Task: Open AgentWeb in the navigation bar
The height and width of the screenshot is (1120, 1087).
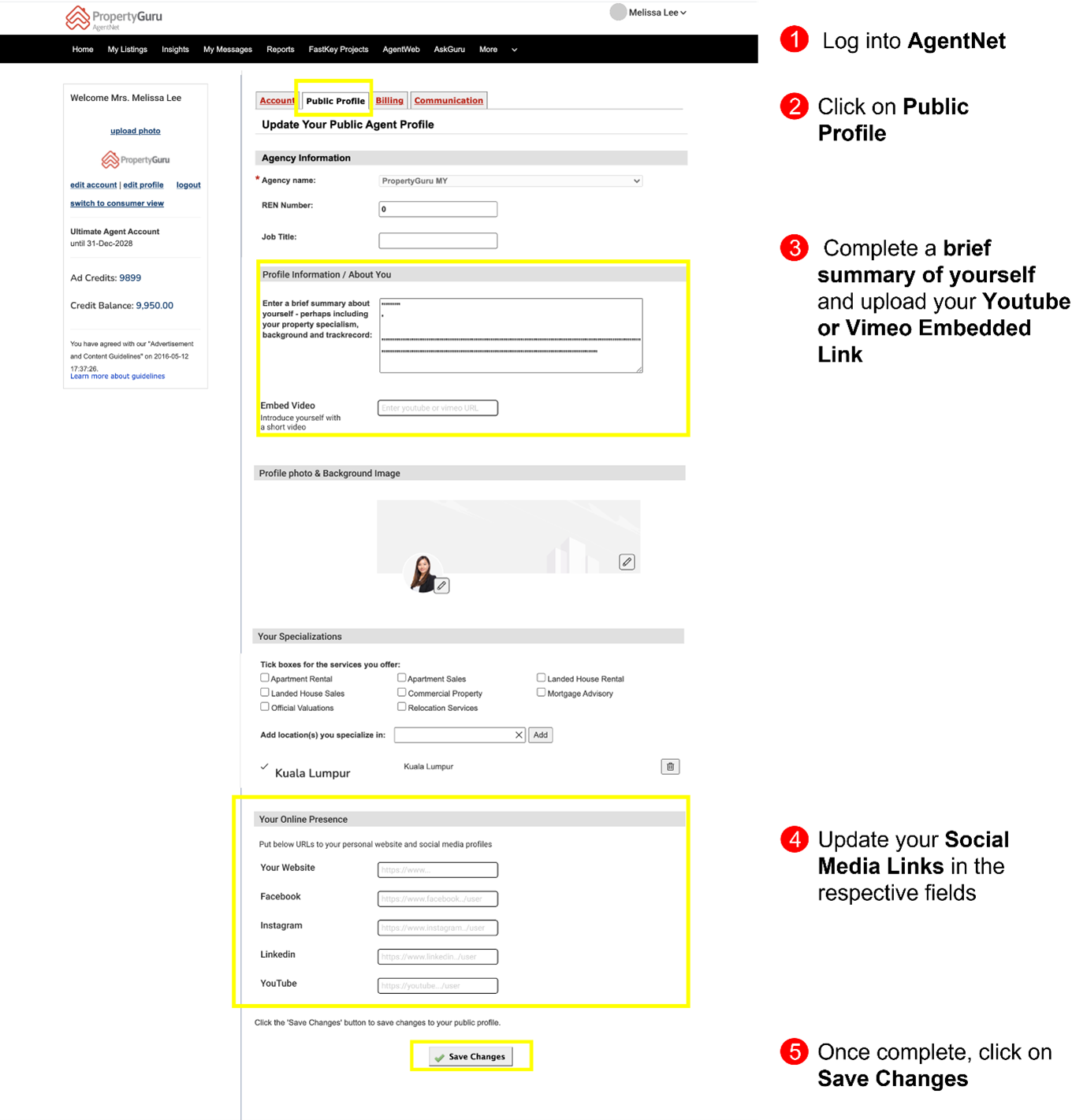Action: point(401,50)
